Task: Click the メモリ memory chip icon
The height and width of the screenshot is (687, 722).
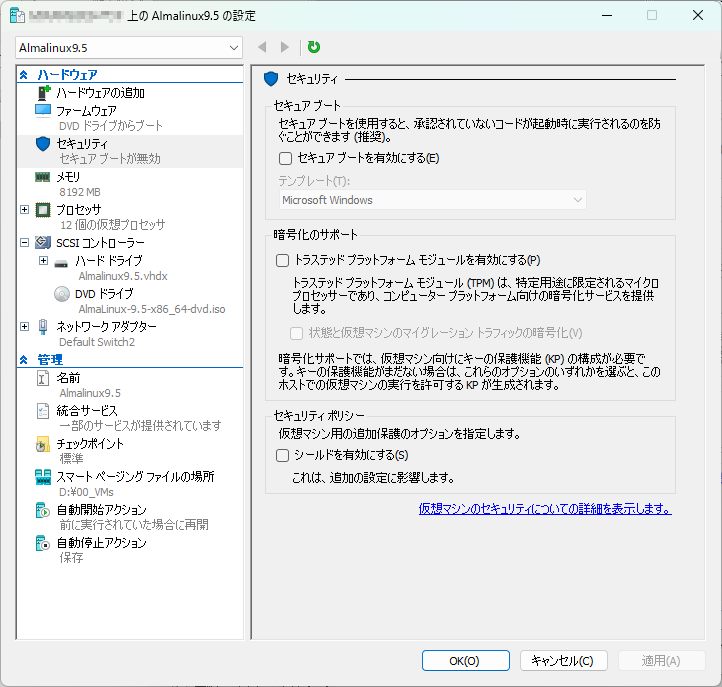Action: (43, 177)
